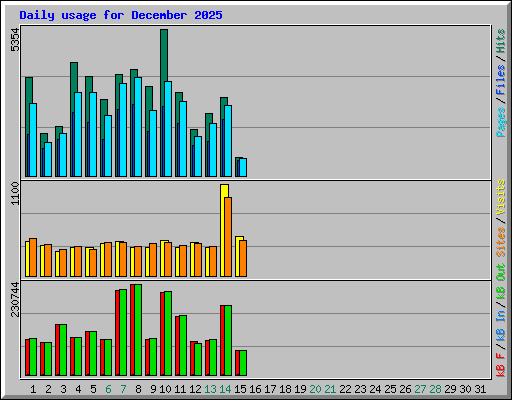Click weekend day 20 on the date axis
Image resolution: width=512 pixels, height=400 pixels.
[x=315, y=389]
